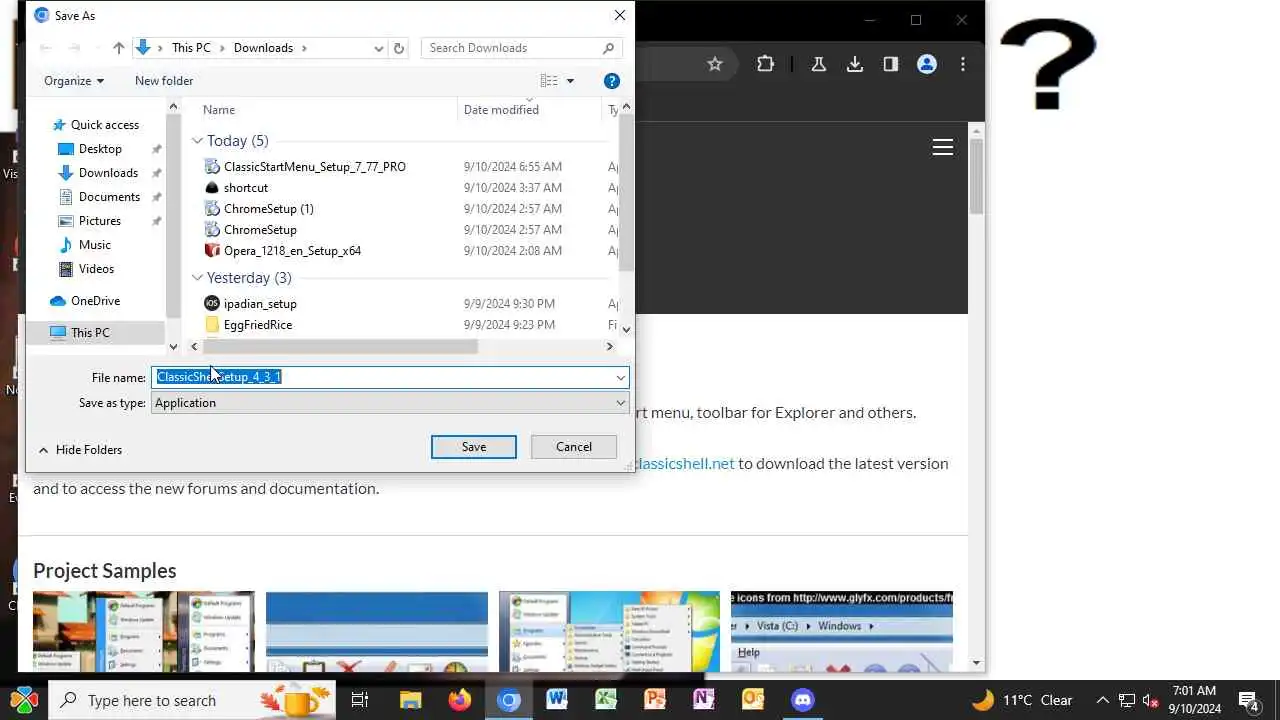Click the file list horizontal scrollbar

[342, 347]
